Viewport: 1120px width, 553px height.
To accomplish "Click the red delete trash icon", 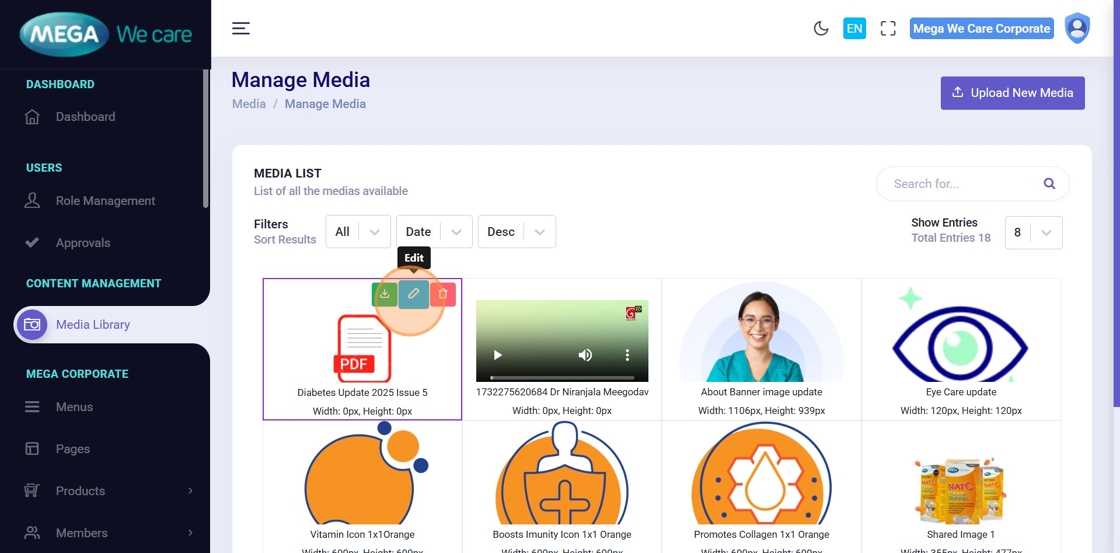I will tap(443, 294).
